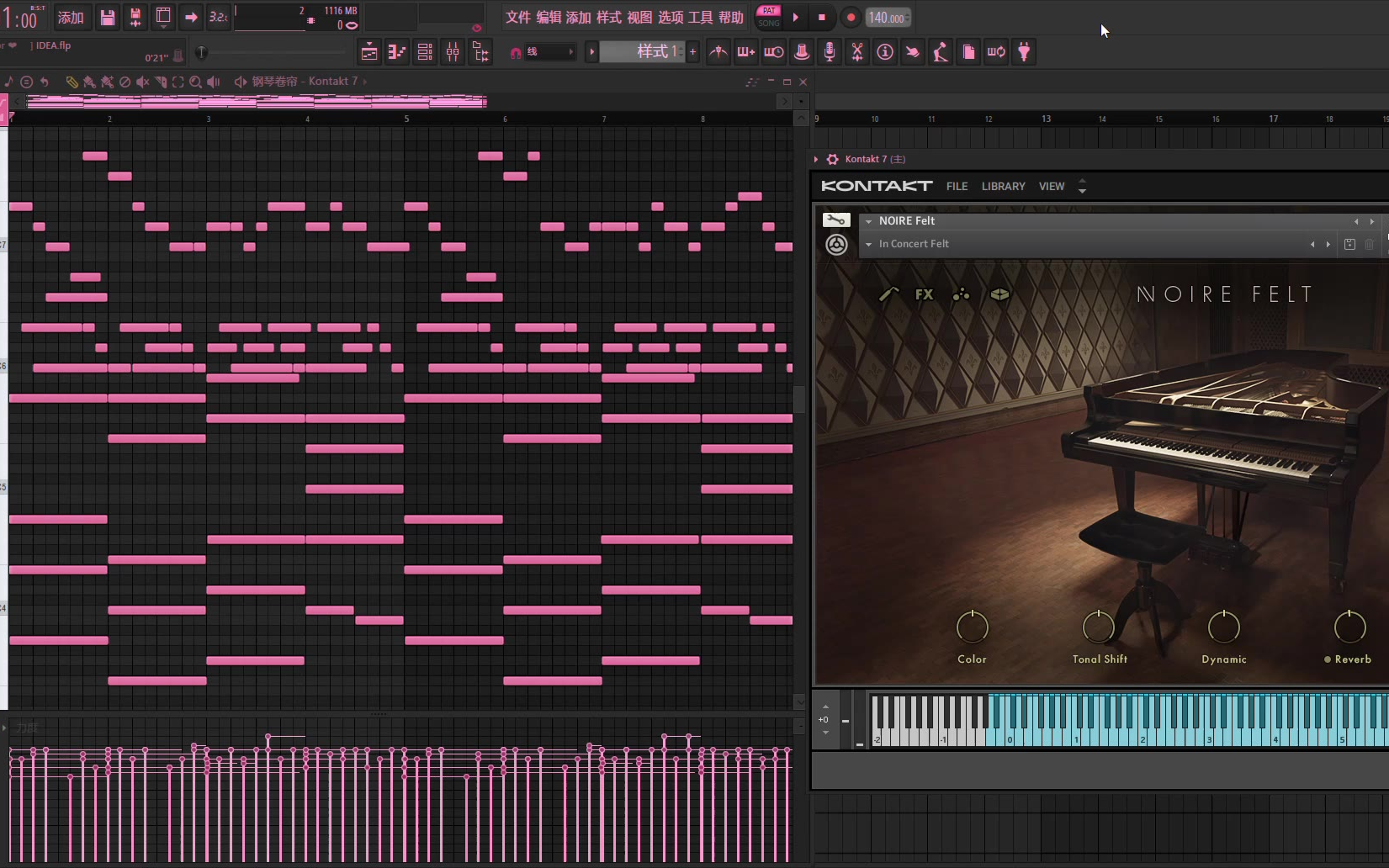The height and width of the screenshot is (868, 1389).
Task: Click the Tonal Shift knob
Action: click(1098, 627)
